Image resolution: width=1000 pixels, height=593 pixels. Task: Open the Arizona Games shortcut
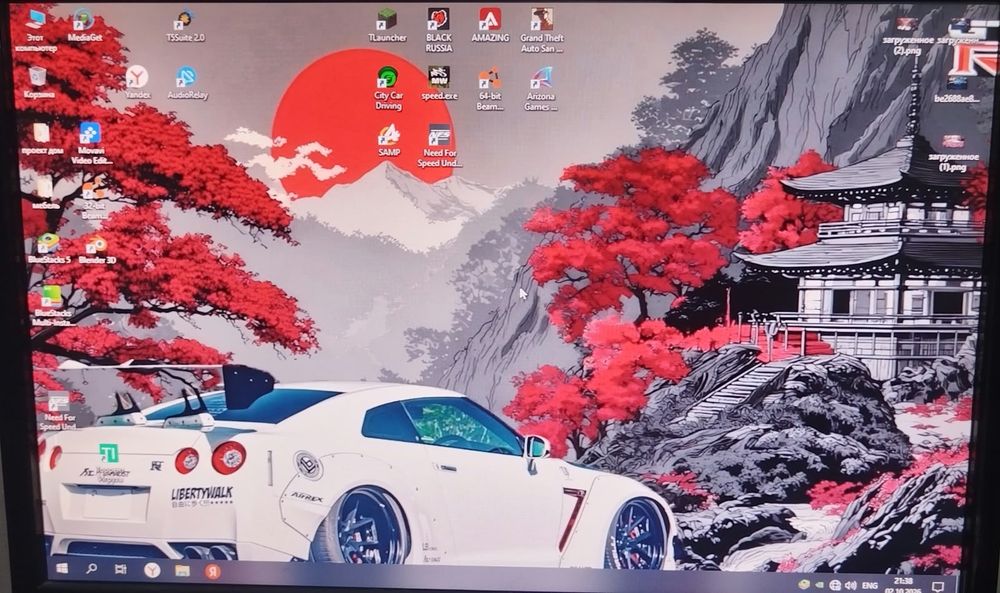(x=541, y=89)
